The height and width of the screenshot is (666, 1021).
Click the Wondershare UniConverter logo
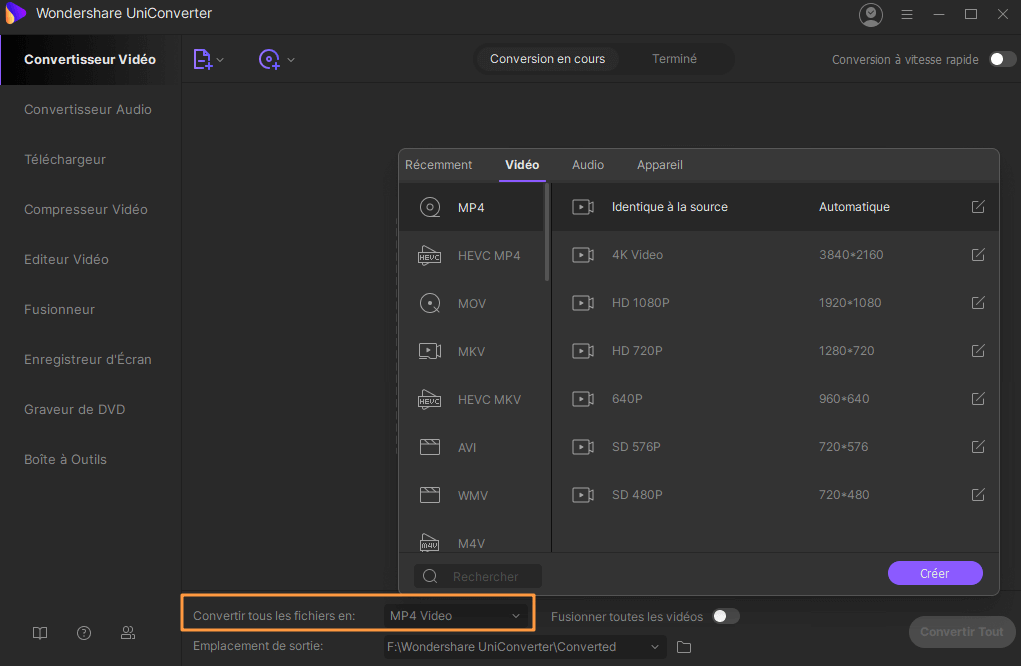(x=14, y=13)
